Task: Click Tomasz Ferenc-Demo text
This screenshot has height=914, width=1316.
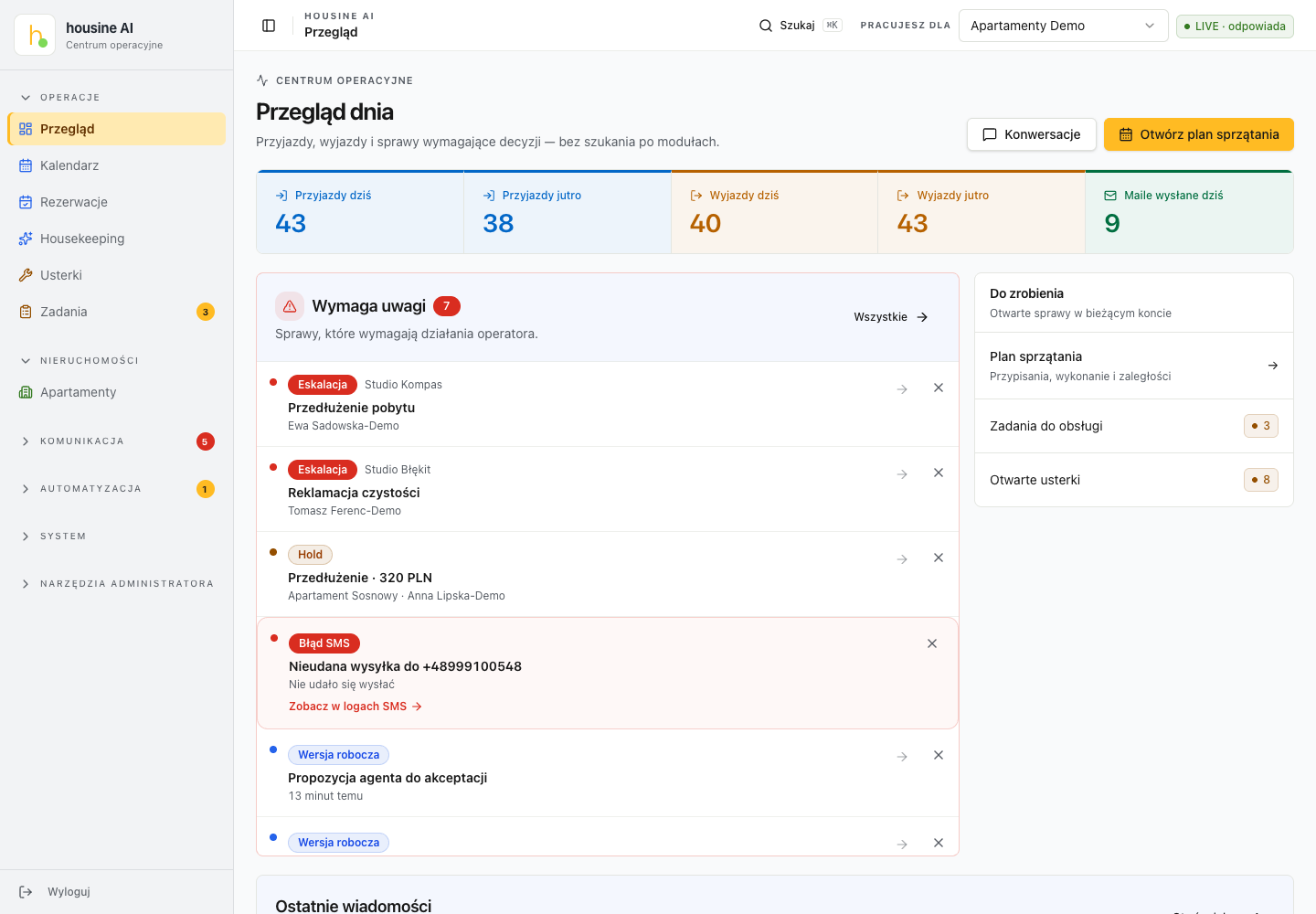Action: point(345,511)
